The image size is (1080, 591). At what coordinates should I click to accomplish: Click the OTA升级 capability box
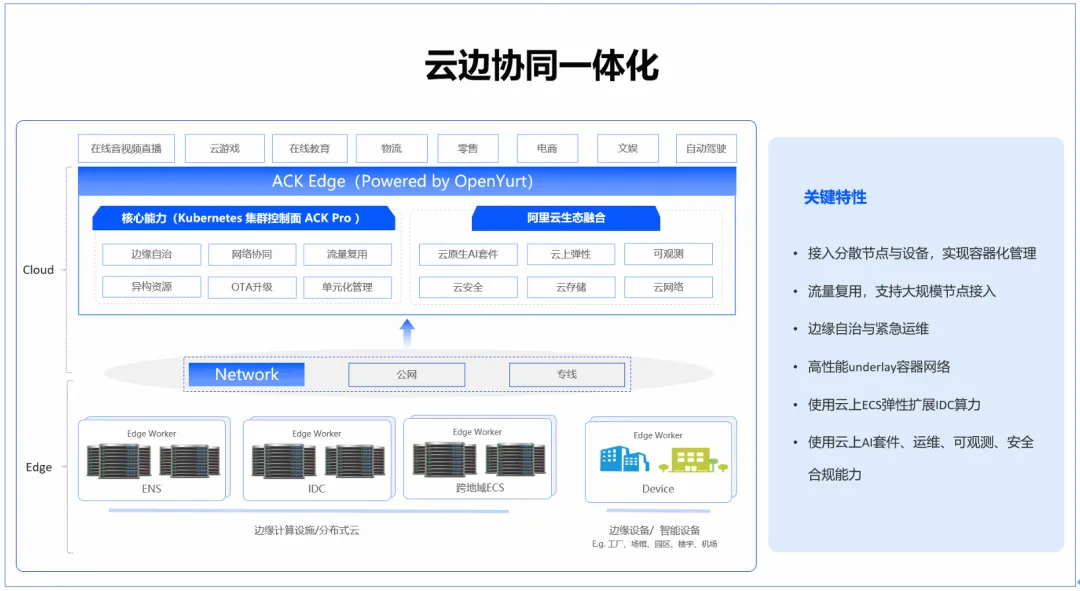point(251,287)
